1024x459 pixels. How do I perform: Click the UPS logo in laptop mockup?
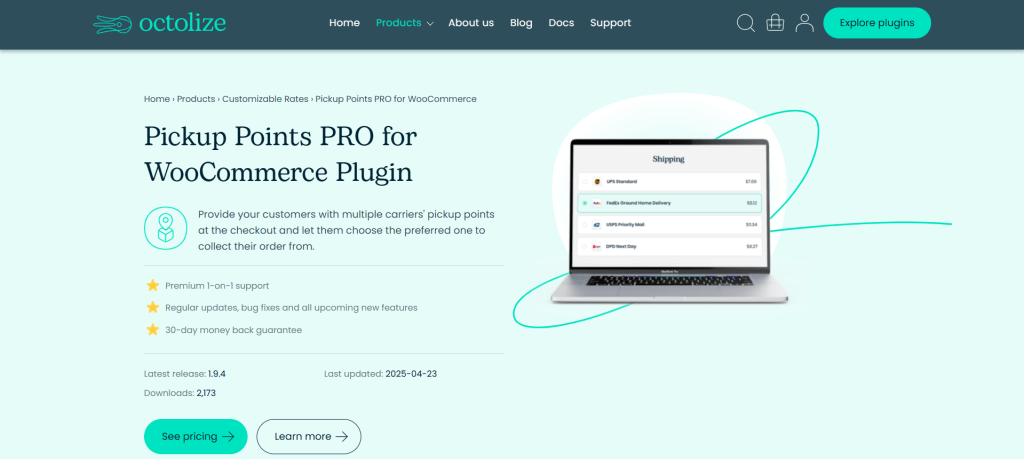tap(596, 182)
